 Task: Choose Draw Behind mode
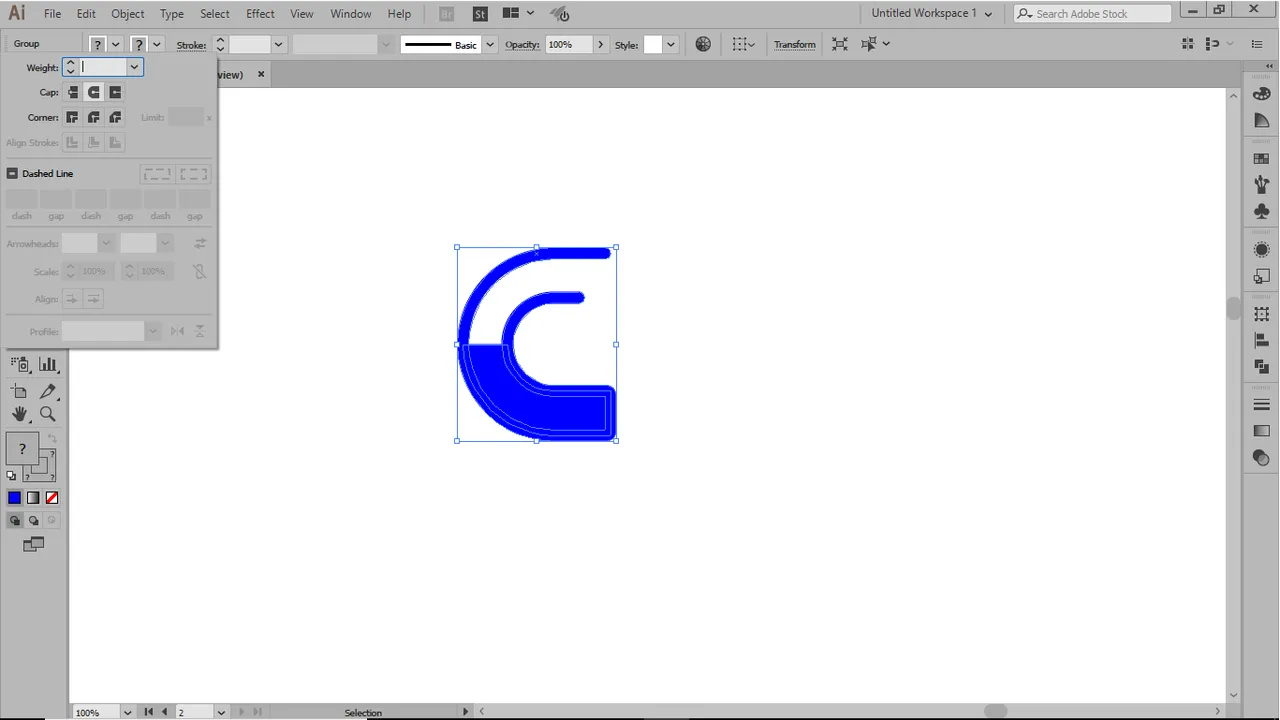click(33, 520)
